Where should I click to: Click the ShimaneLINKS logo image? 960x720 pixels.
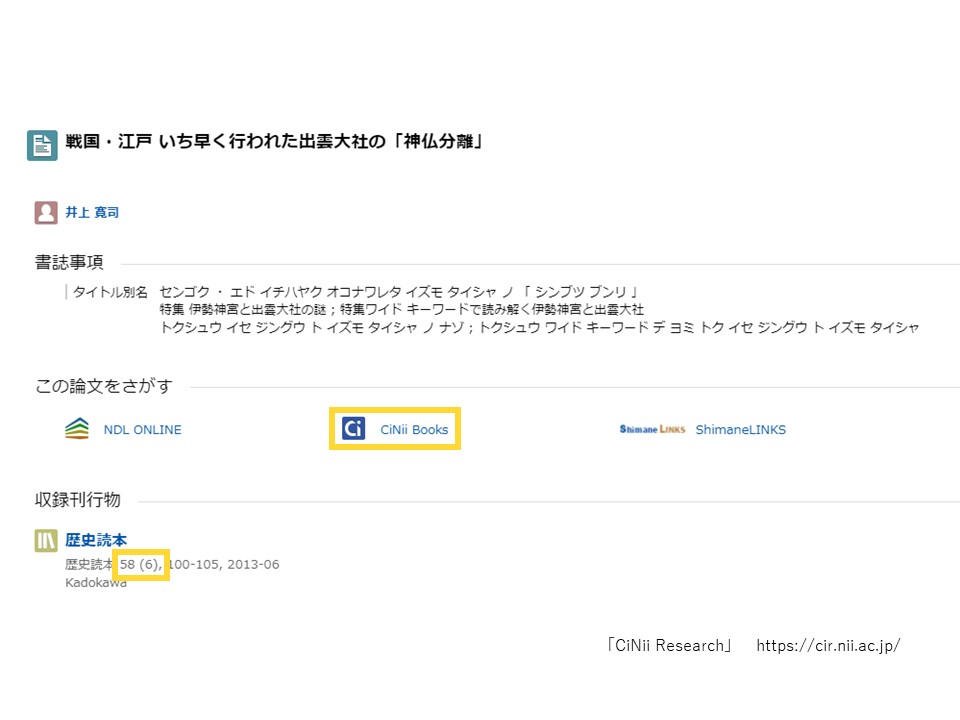point(652,429)
